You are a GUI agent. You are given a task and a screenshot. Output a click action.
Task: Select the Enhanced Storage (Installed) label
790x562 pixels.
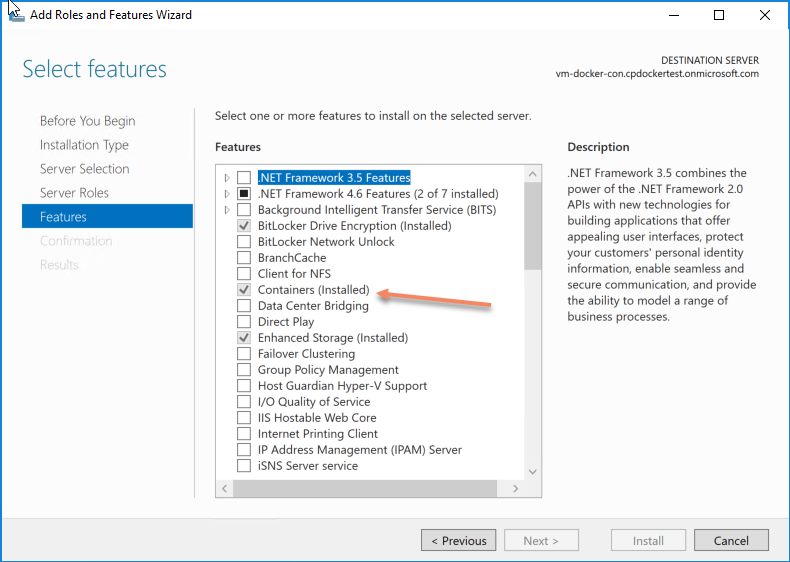[x=333, y=338]
